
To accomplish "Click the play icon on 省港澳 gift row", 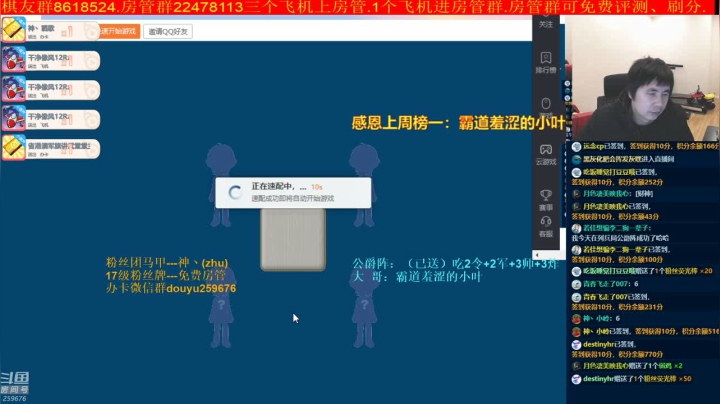I will tap(91, 149).
